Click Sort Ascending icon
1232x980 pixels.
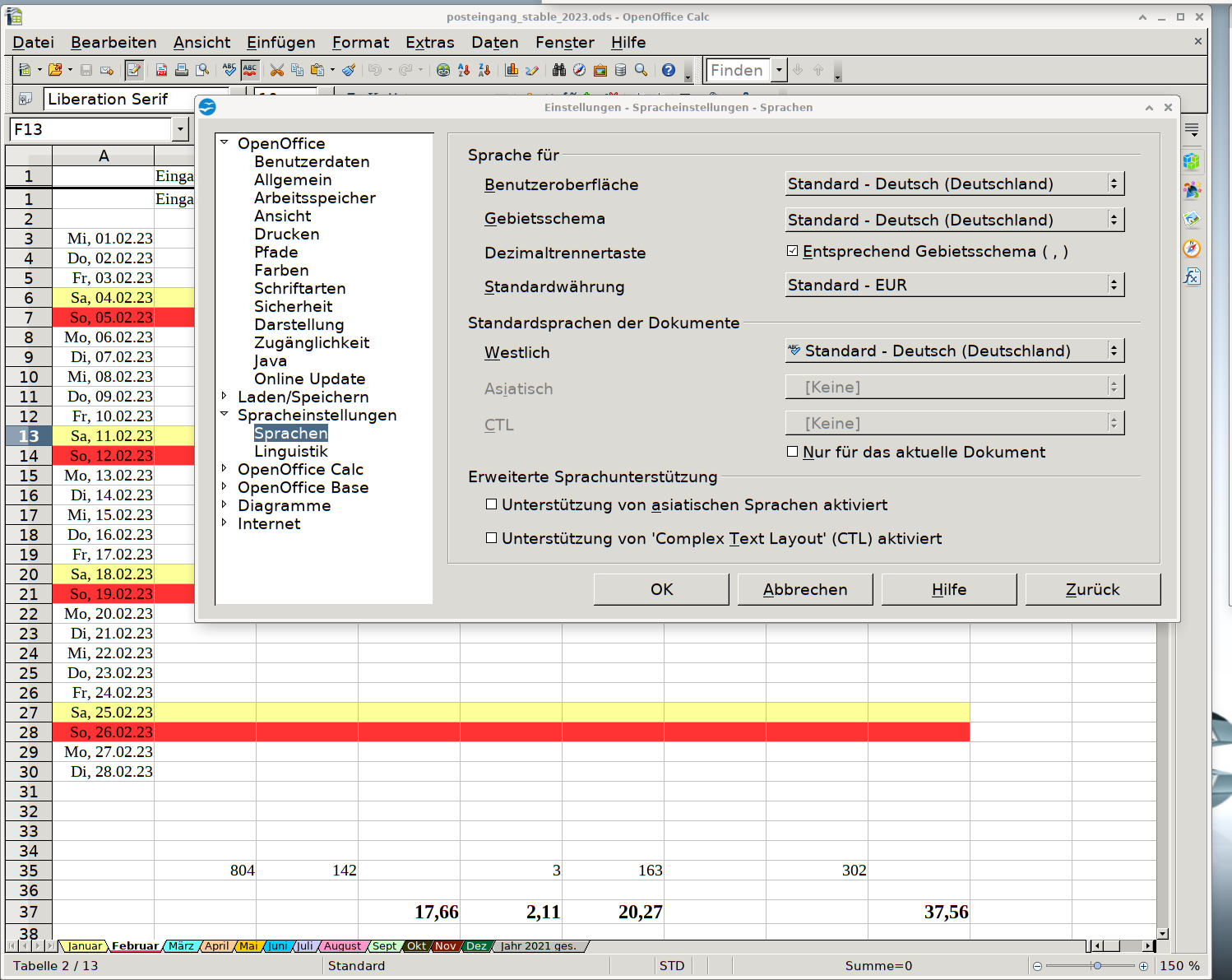click(464, 70)
